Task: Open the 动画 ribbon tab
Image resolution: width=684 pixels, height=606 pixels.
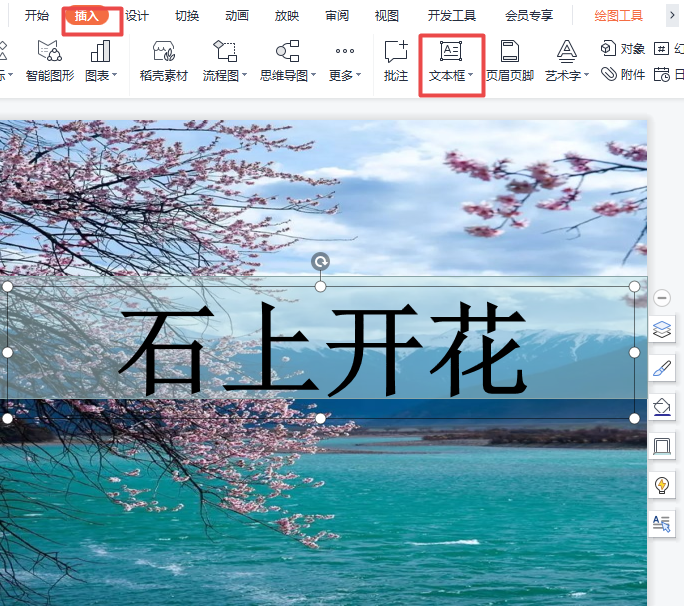Action: point(237,16)
